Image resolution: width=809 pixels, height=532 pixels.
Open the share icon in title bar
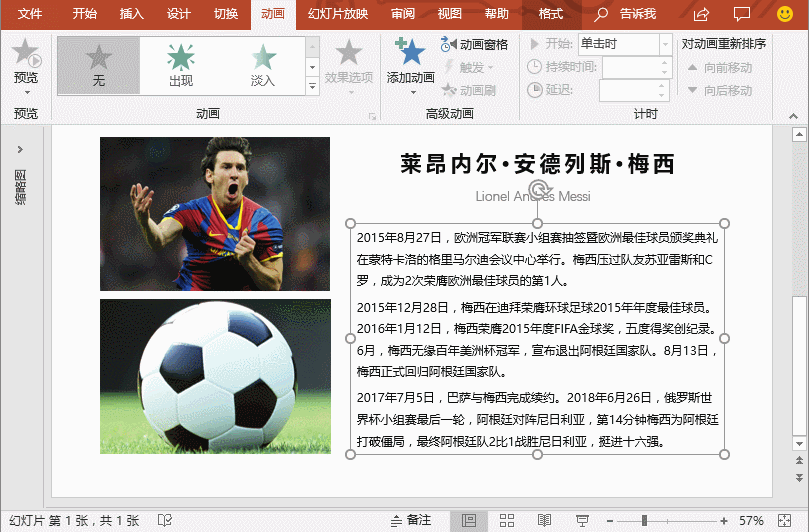(702, 14)
